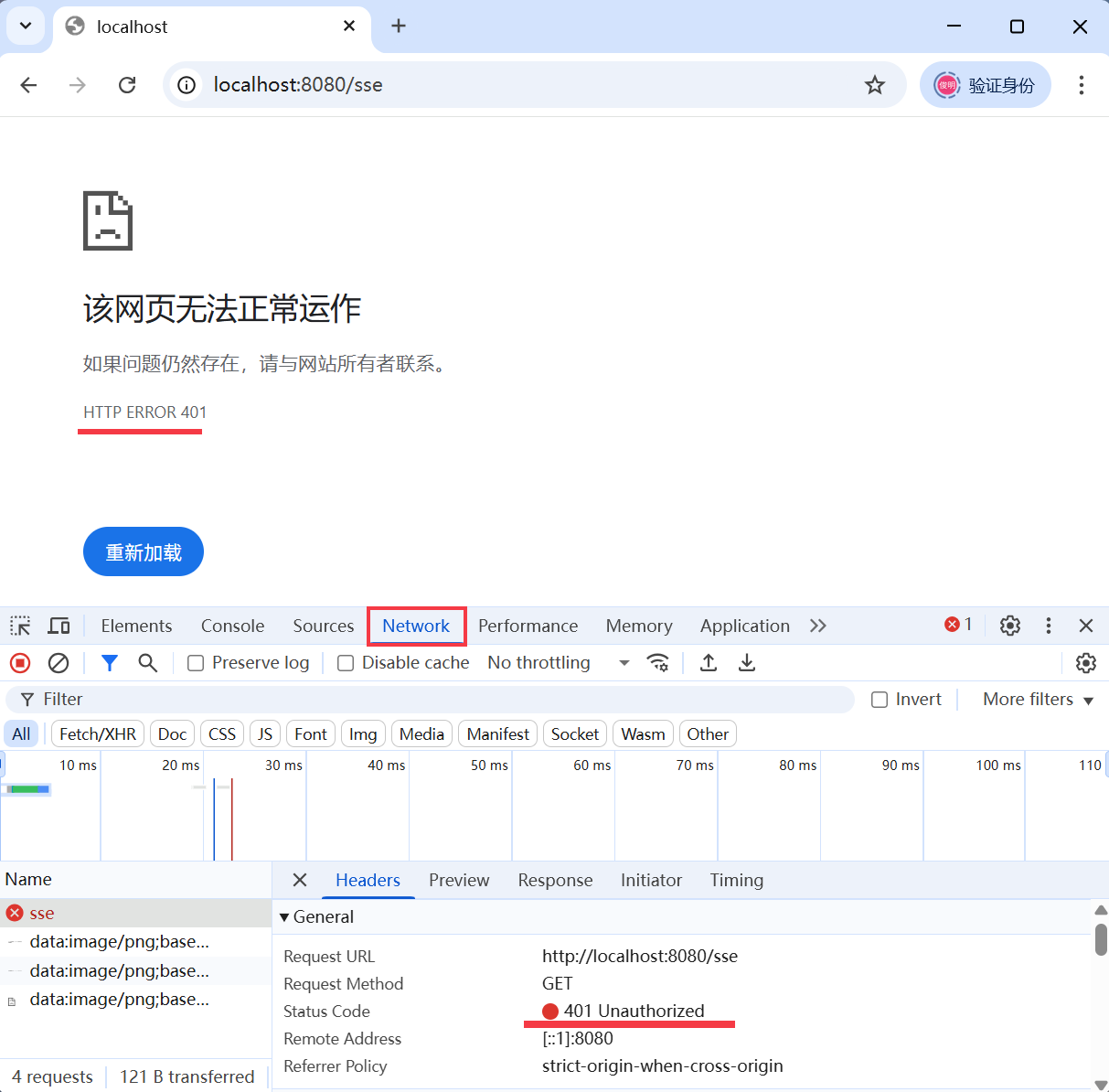Filter requests by Fetch/XHR type
The width and height of the screenshot is (1109, 1092).
coord(98,734)
